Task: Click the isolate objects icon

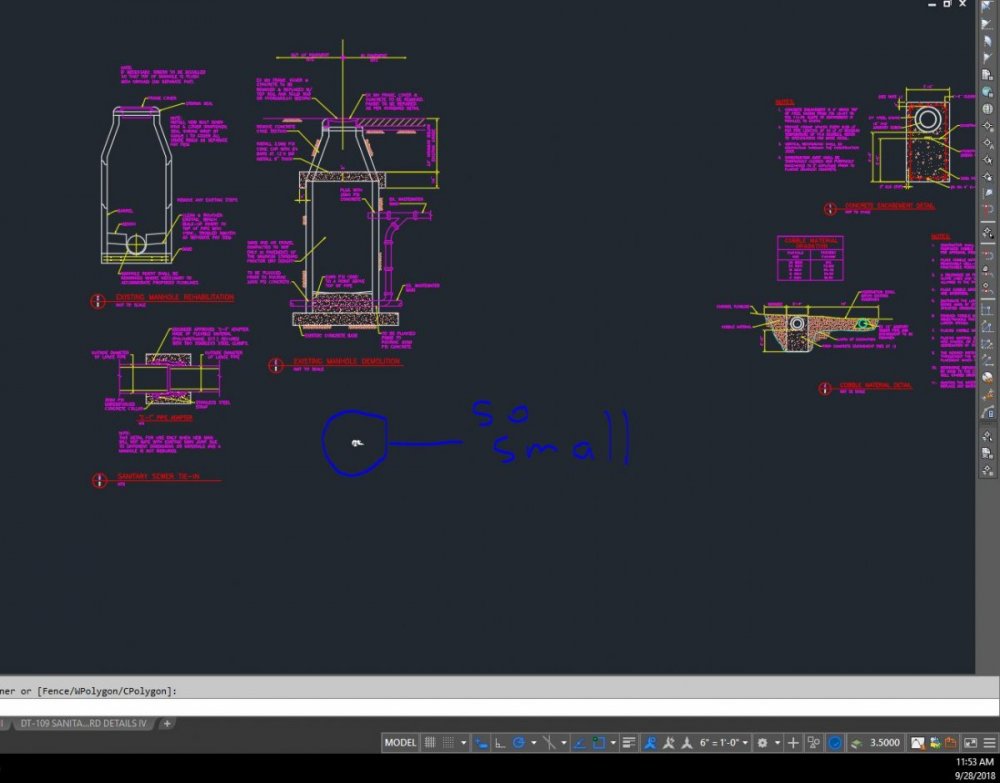Action: pos(814,742)
